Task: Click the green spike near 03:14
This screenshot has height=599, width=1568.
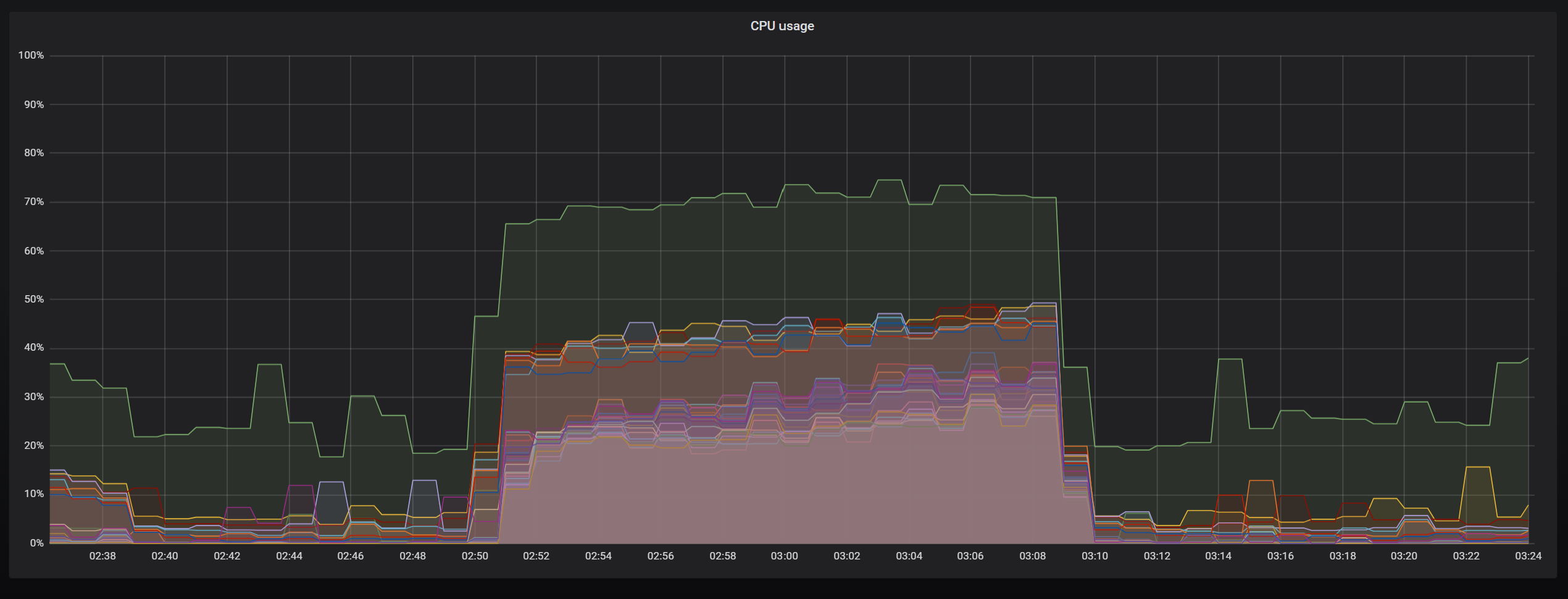Action: tap(1230, 359)
